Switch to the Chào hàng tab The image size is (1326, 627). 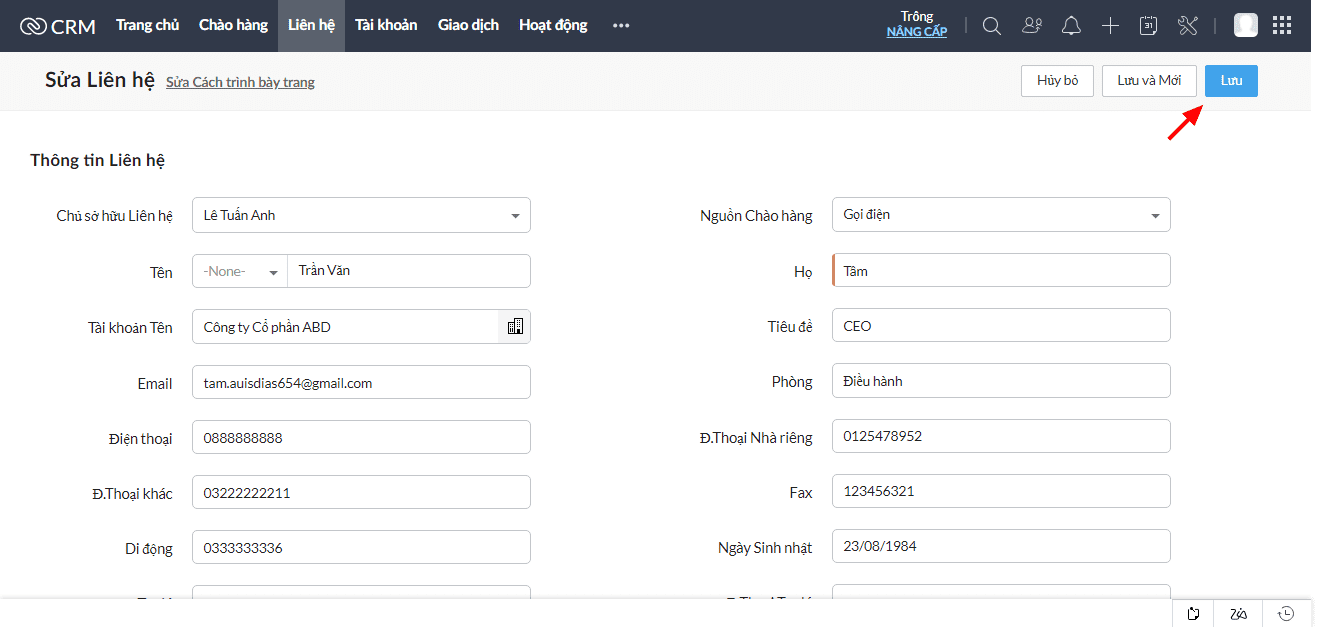(233, 26)
